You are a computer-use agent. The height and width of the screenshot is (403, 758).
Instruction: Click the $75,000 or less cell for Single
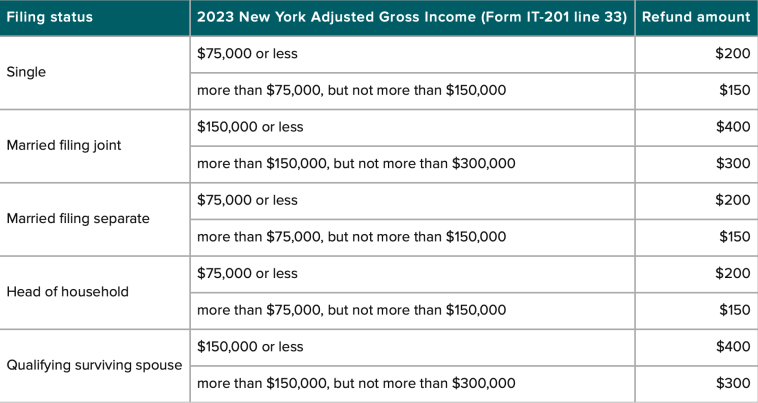pyautogui.click(x=248, y=54)
